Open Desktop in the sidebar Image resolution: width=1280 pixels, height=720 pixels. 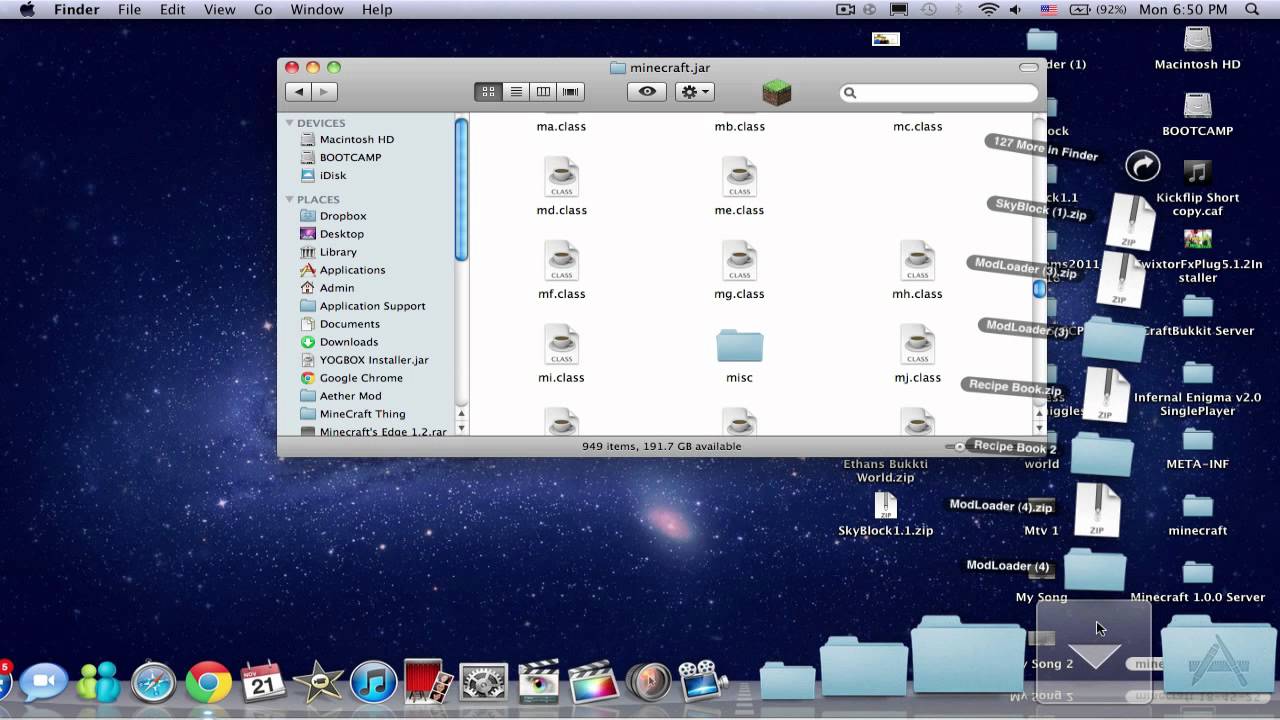pyautogui.click(x=341, y=234)
